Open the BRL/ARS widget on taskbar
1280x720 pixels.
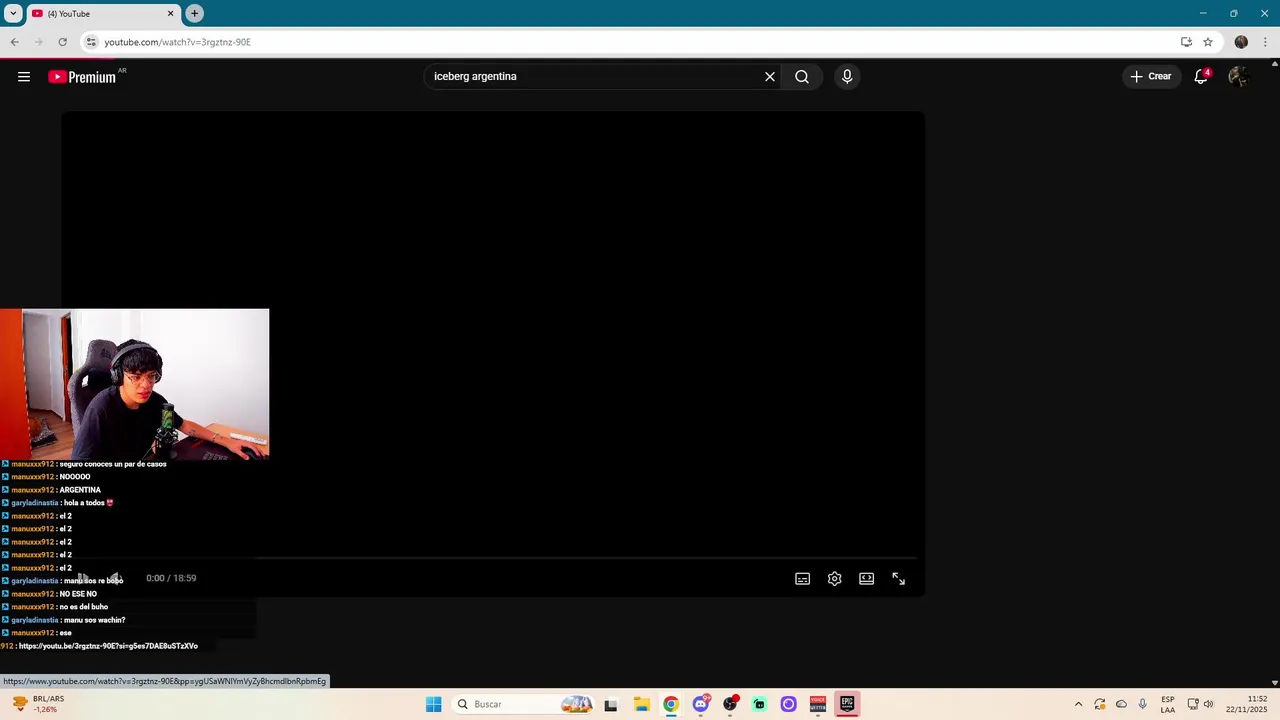(38, 704)
